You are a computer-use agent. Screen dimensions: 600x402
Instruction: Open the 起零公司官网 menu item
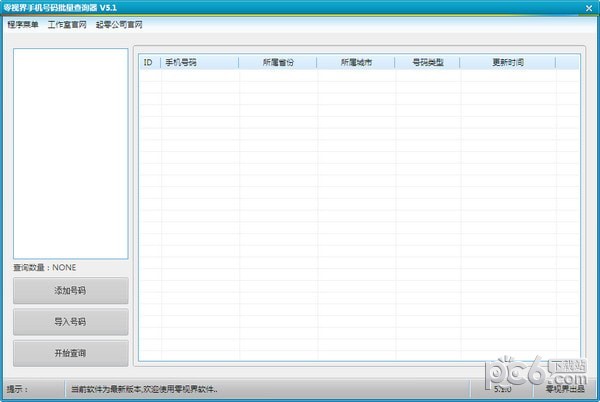(x=119, y=24)
